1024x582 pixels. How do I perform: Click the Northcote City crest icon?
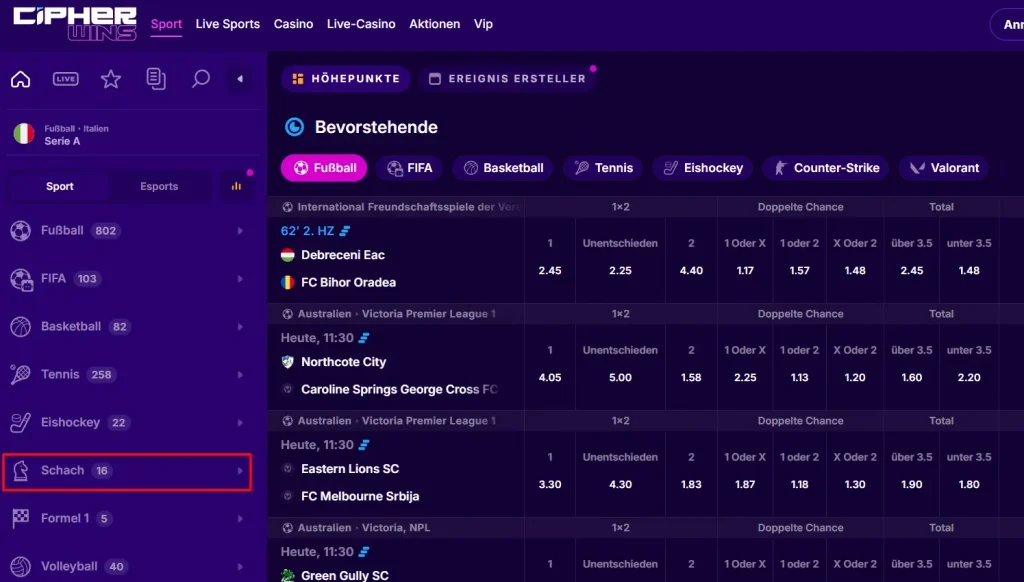tap(287, 362)
